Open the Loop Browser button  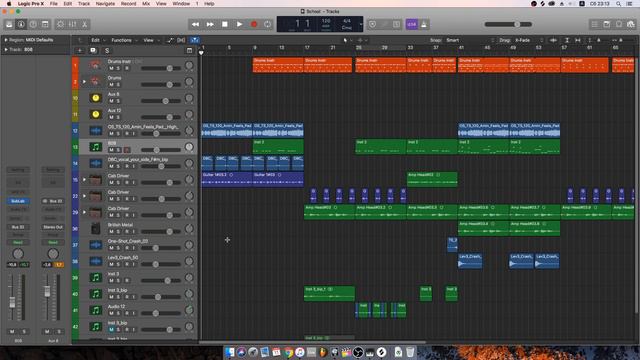click(619, 24)
